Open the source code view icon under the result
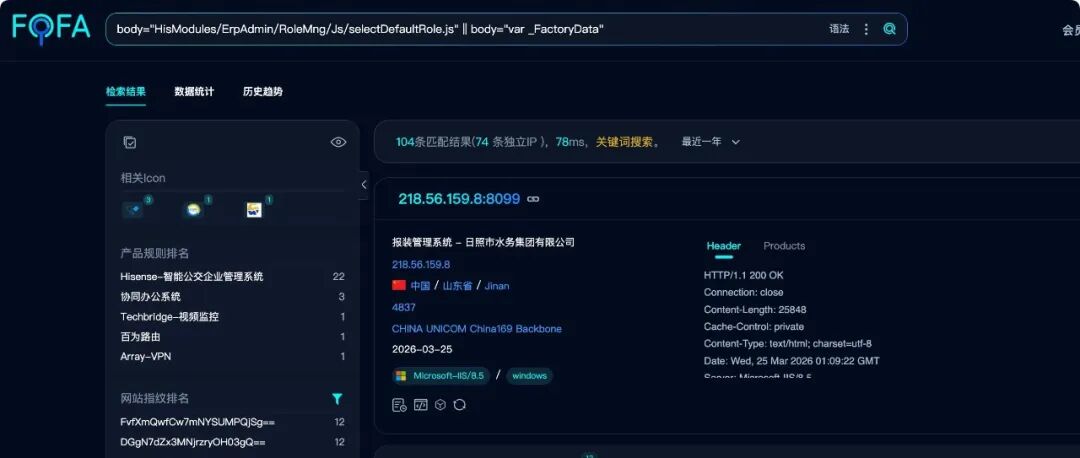The width and height of the screenshot is (1080, 458). (x=420, y=405)
